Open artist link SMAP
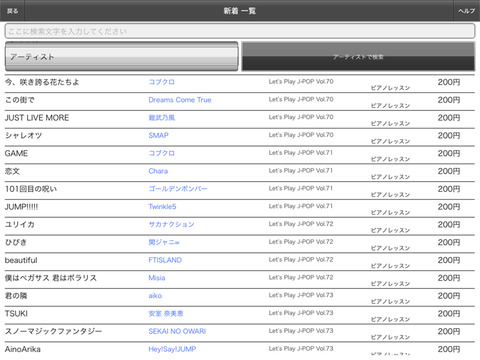Screen dimensions: 480x360 tap(158, 135)
